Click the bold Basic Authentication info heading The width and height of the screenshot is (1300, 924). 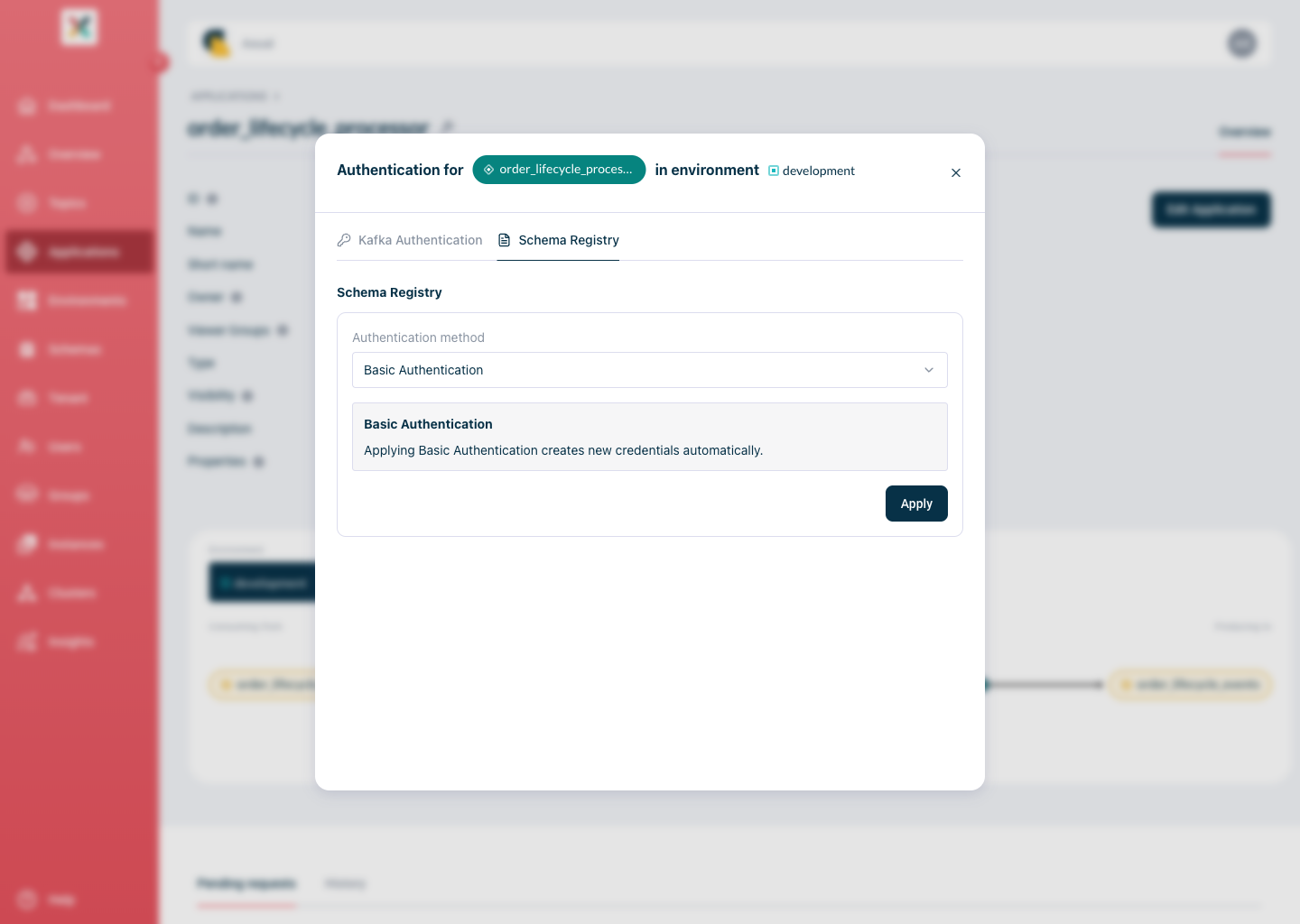[428, 424]
